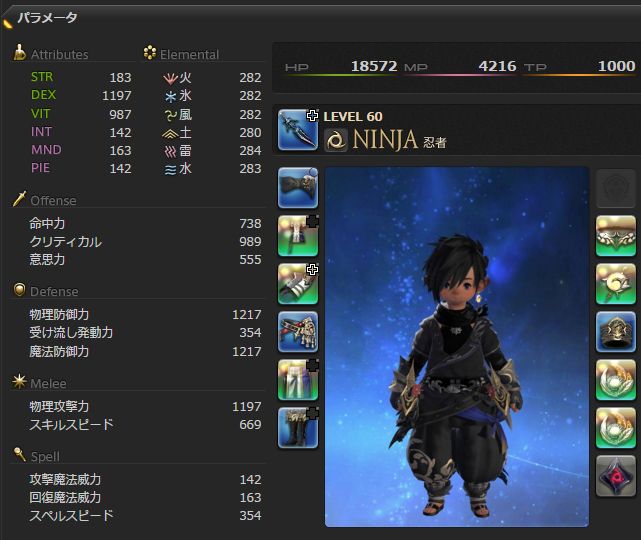The width and height of the screenshot is (641, 540).
Task: Click the main hand weapon dagger slot
Action: pyautogui.click(x=298, y=130)
